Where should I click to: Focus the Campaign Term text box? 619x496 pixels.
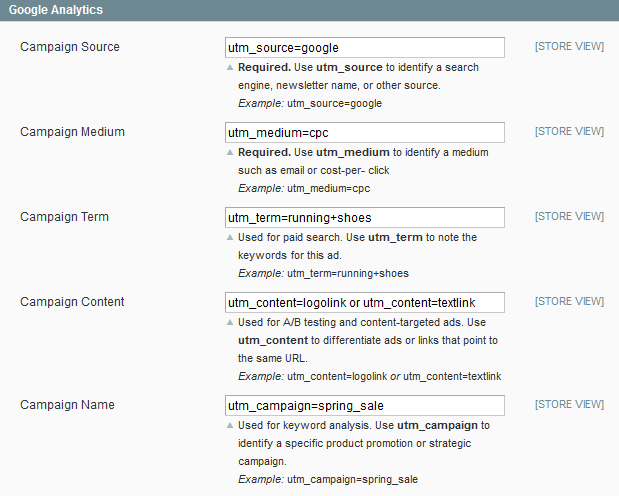(x=365, y=217)
